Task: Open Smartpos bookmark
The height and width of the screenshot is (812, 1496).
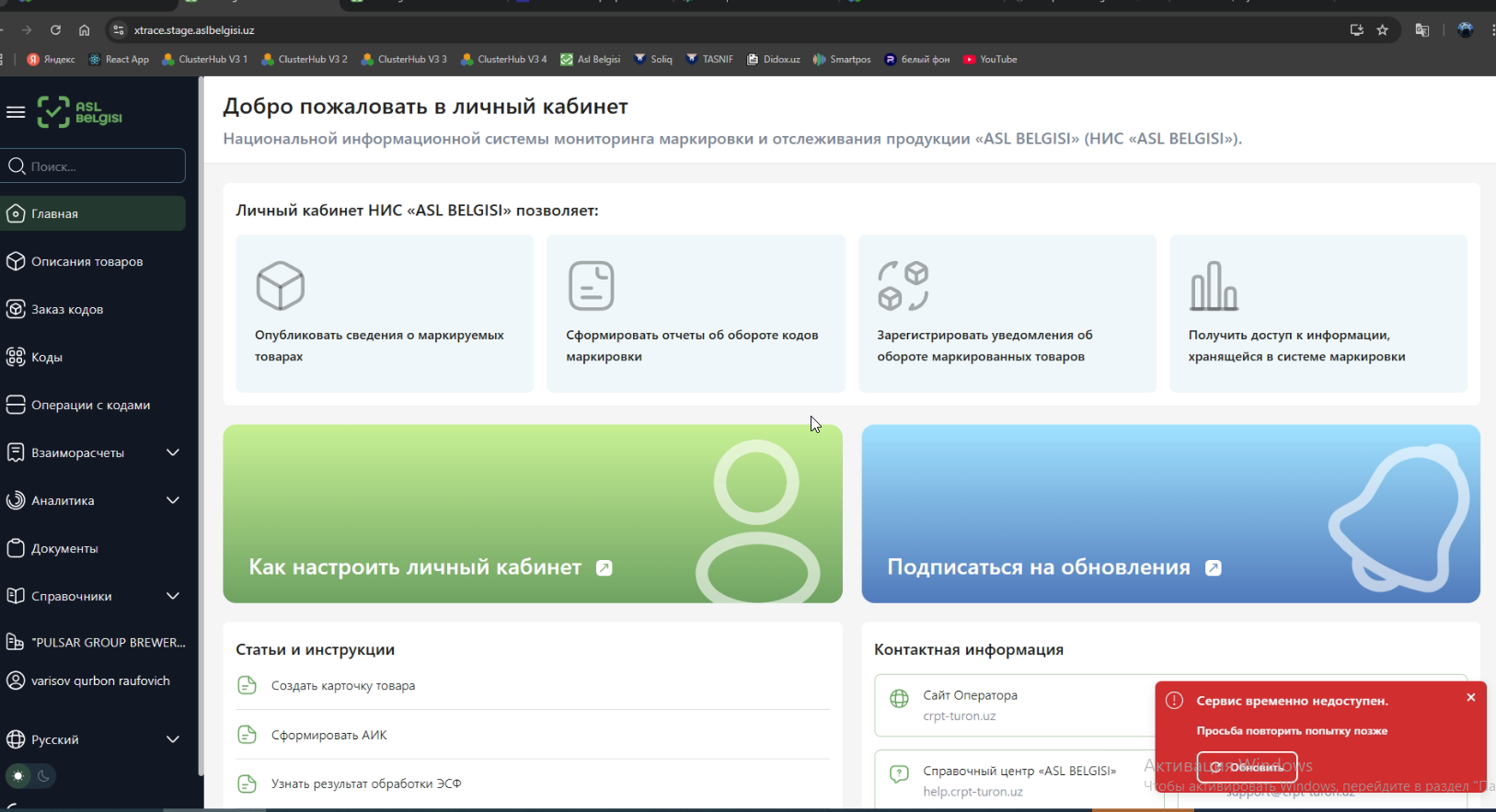Action: pos(842,60)
